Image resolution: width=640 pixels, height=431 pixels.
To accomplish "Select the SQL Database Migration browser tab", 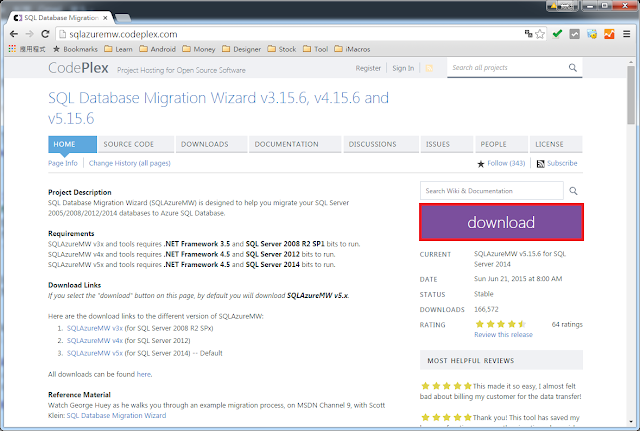I will pos(60,18).
